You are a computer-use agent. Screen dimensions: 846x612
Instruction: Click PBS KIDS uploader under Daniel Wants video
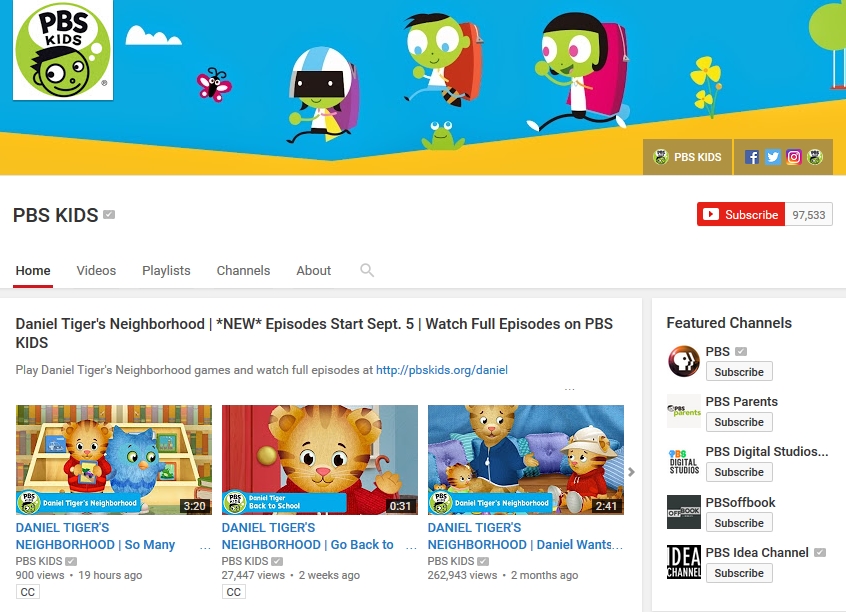click(x=451, y=561)
